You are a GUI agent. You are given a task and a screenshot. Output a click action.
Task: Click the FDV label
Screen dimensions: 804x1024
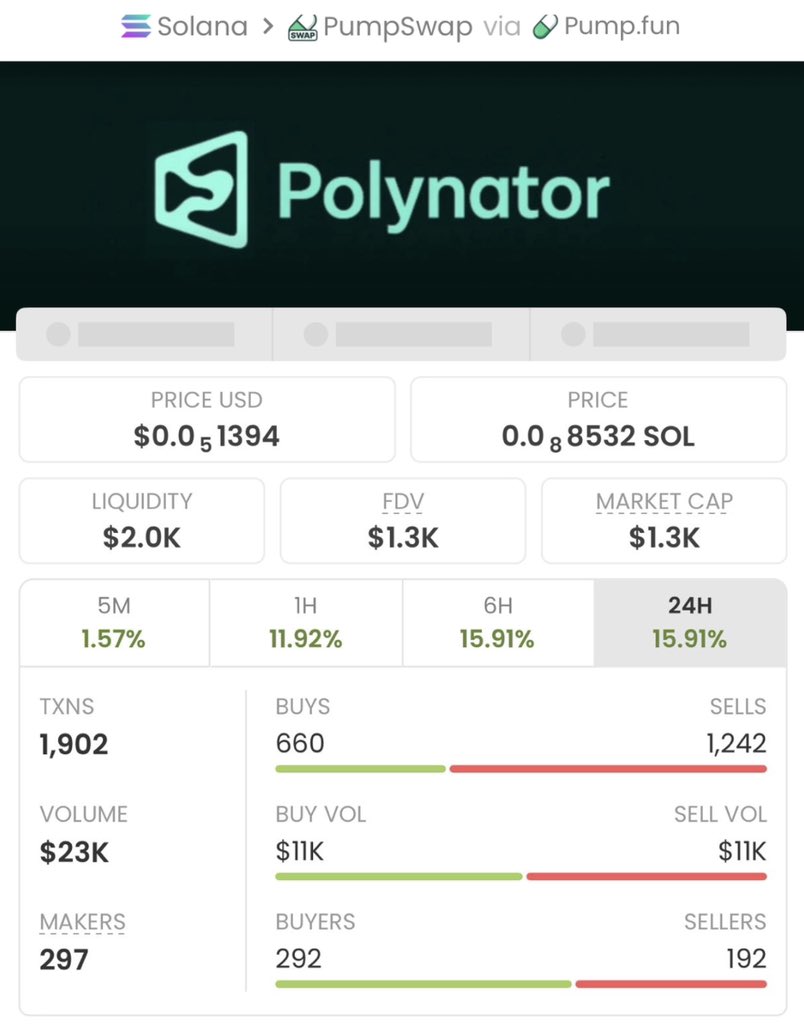pos(402,501)
